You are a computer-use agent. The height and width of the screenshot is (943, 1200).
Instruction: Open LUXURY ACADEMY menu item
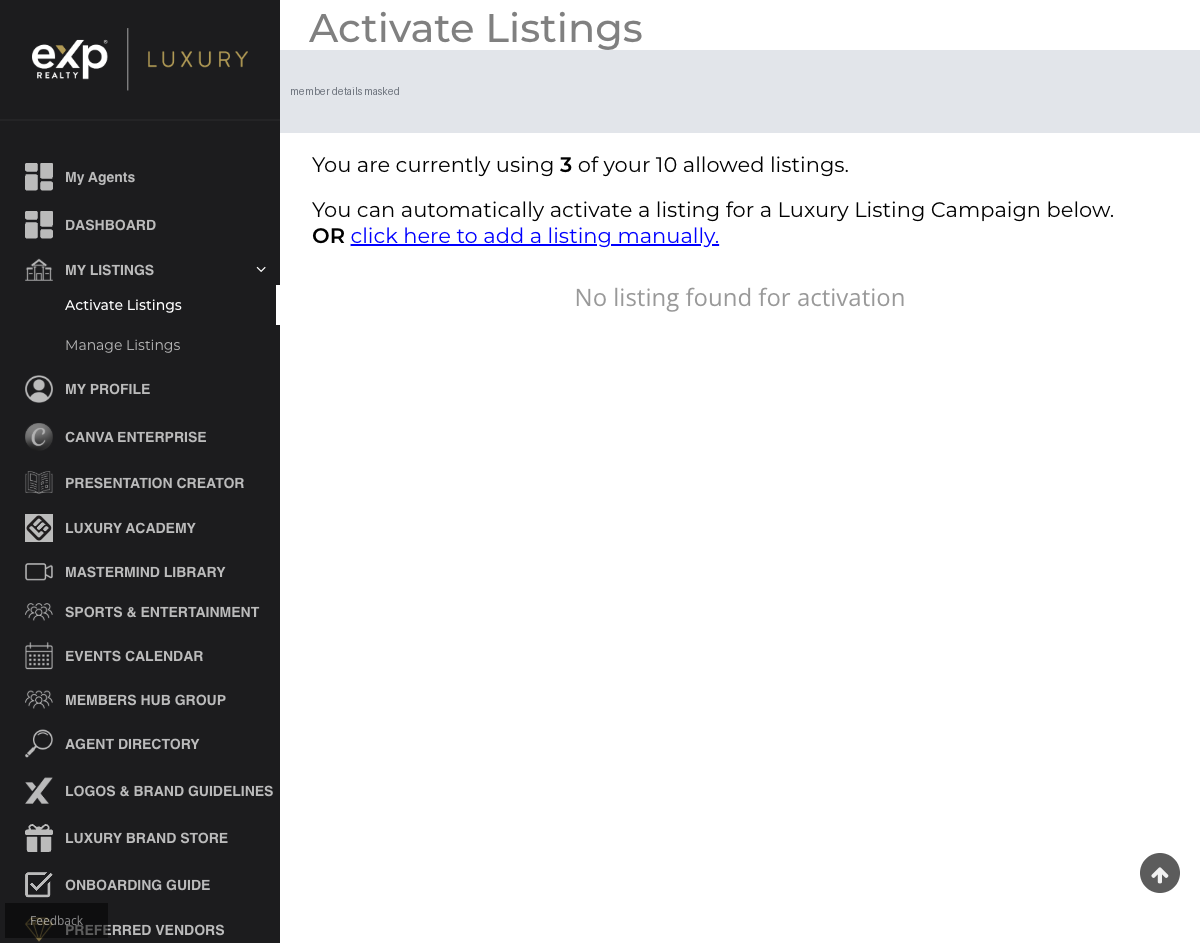(130, 528)
